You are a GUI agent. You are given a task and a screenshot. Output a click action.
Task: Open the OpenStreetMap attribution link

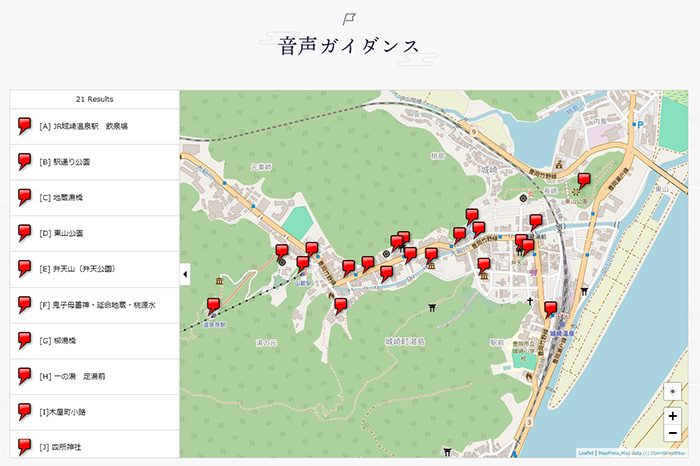click(x=667, y=453)
